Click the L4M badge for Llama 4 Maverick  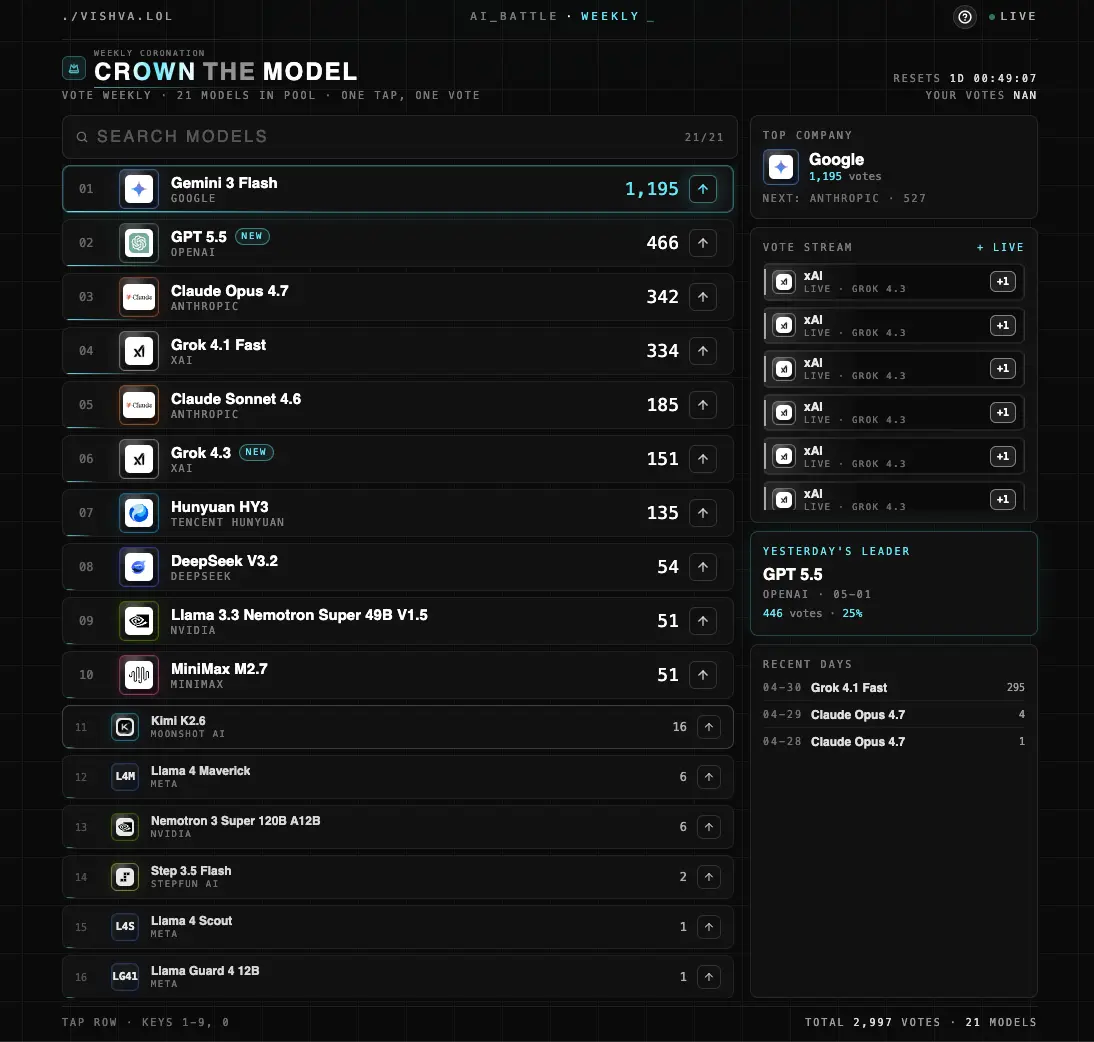(x=125, y=777)
